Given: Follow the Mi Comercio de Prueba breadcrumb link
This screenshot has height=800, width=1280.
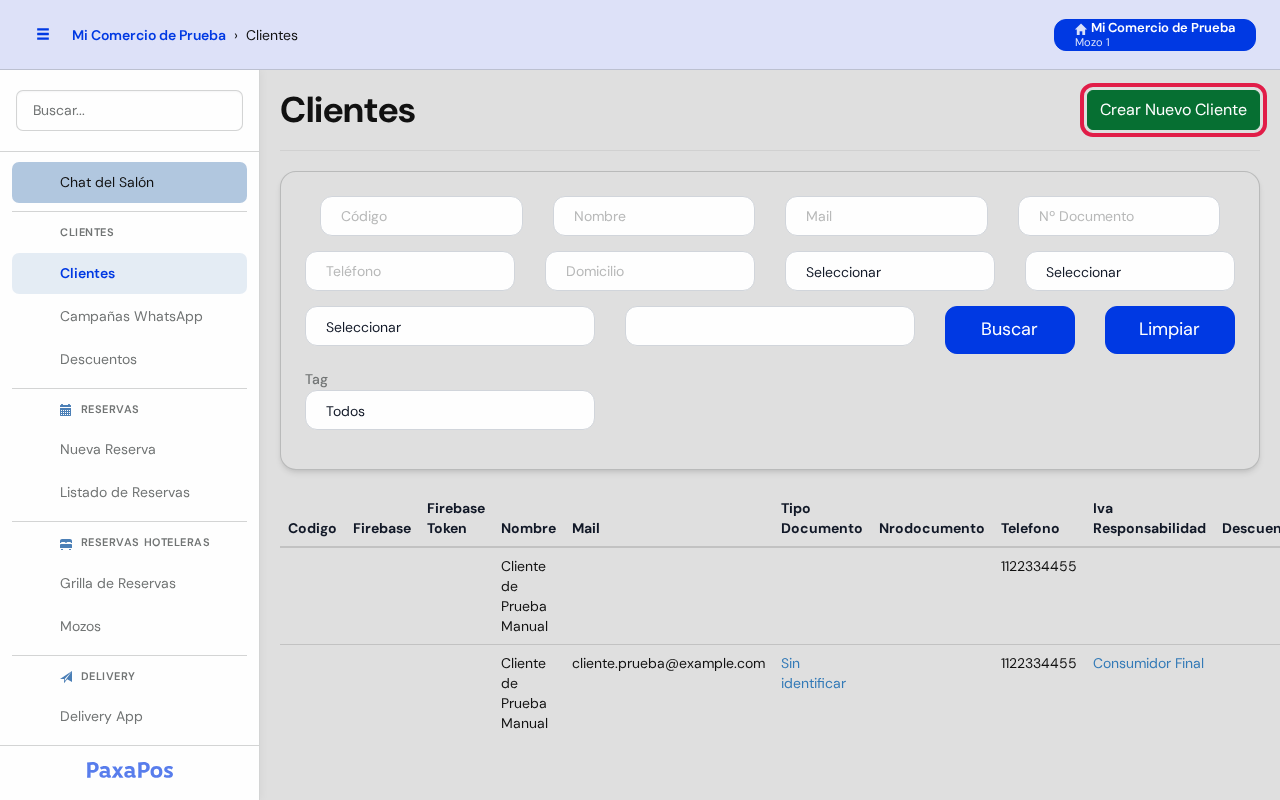Looking at the screenshot, I should [x=149, y=35].
